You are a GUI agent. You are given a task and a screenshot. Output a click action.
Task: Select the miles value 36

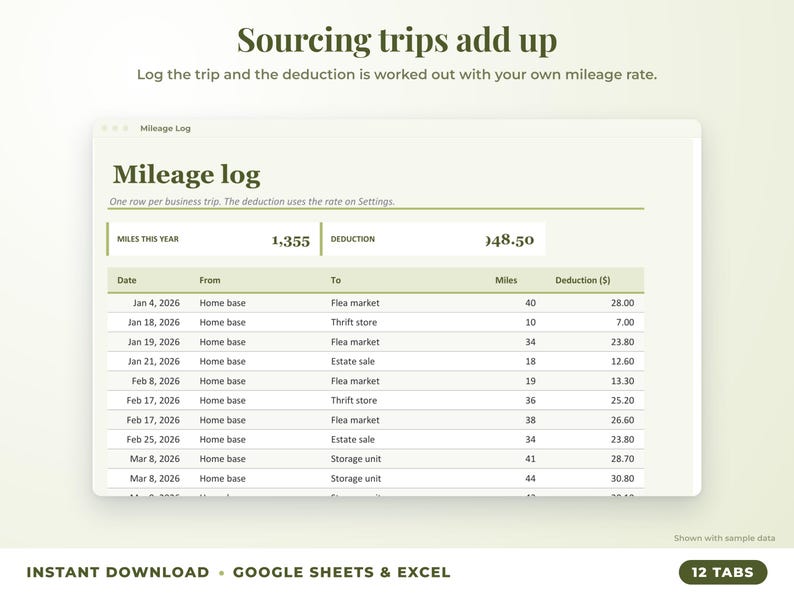(x=530, y=400)
